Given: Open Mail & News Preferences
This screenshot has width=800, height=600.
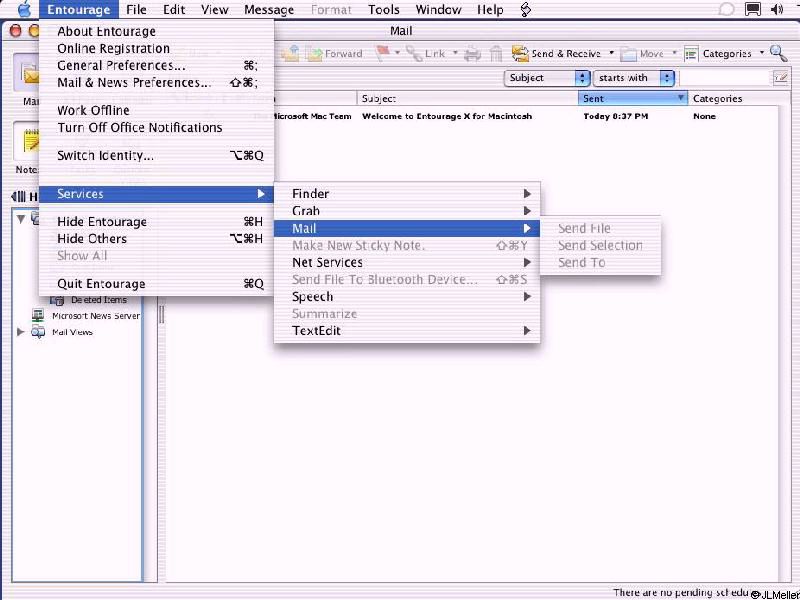Looking at the screenshot, I should [x=157, y=83].
